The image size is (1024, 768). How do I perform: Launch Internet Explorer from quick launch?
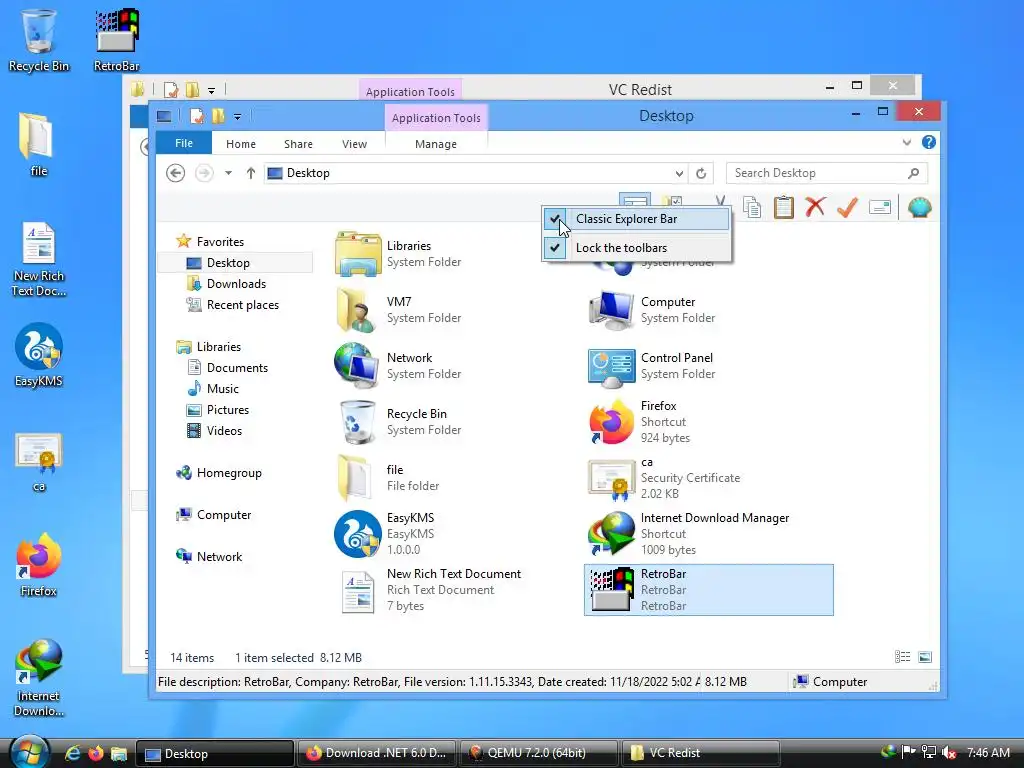coord(72,753)
